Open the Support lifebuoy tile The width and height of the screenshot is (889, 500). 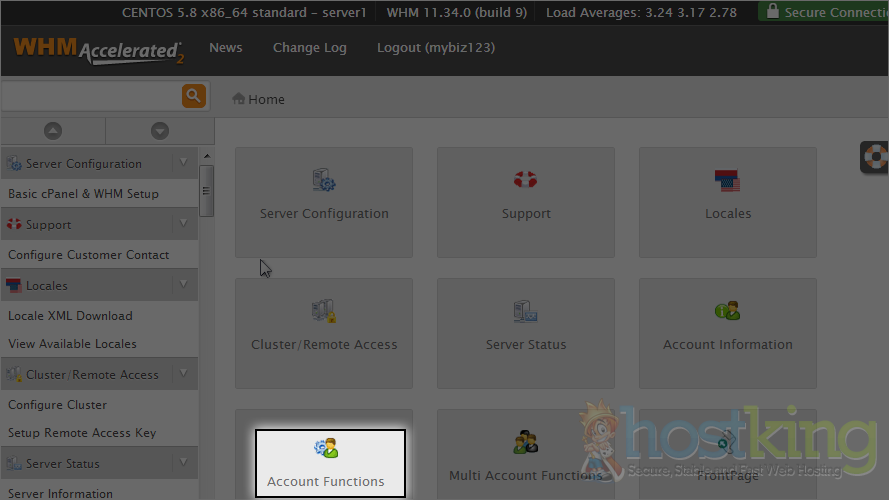pyautogui.click(x=526, y=181)
